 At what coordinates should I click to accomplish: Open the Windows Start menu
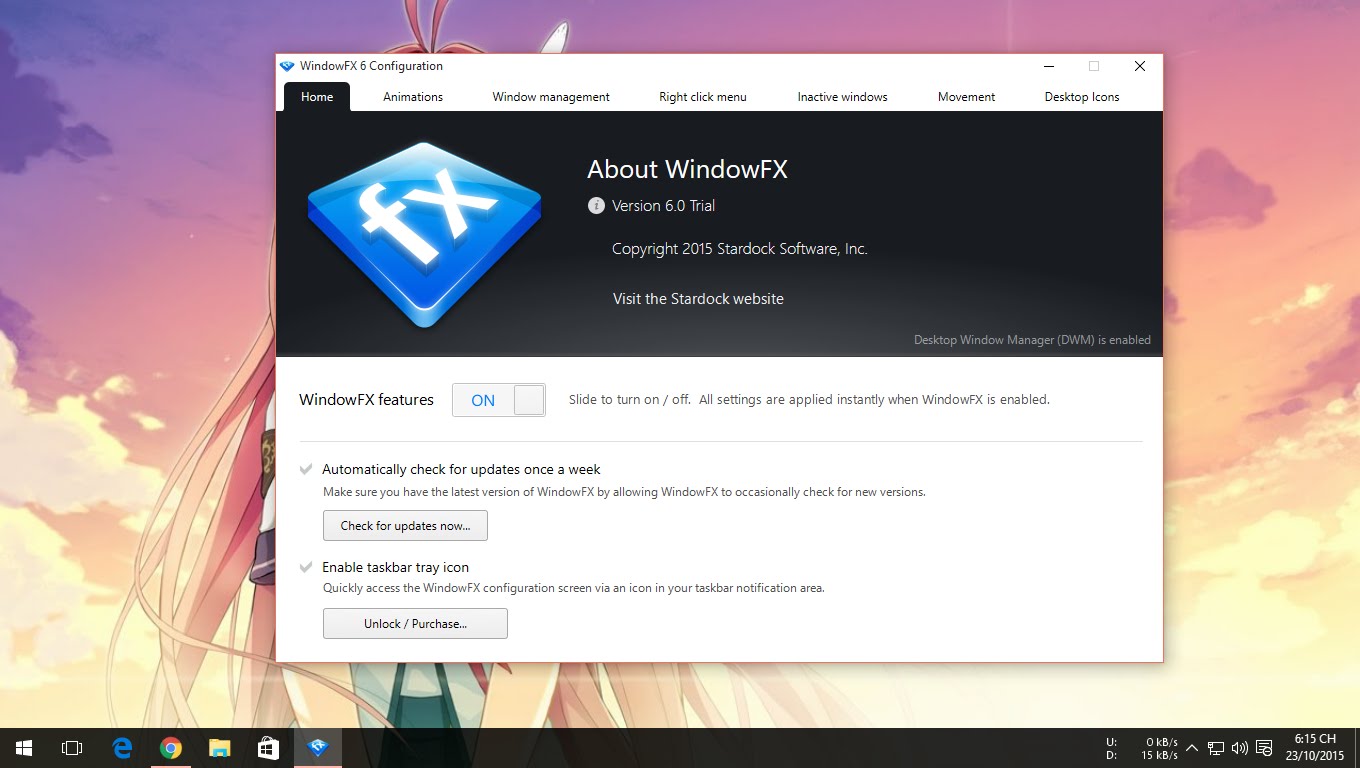pyautogui.click(x=24, y=748)
